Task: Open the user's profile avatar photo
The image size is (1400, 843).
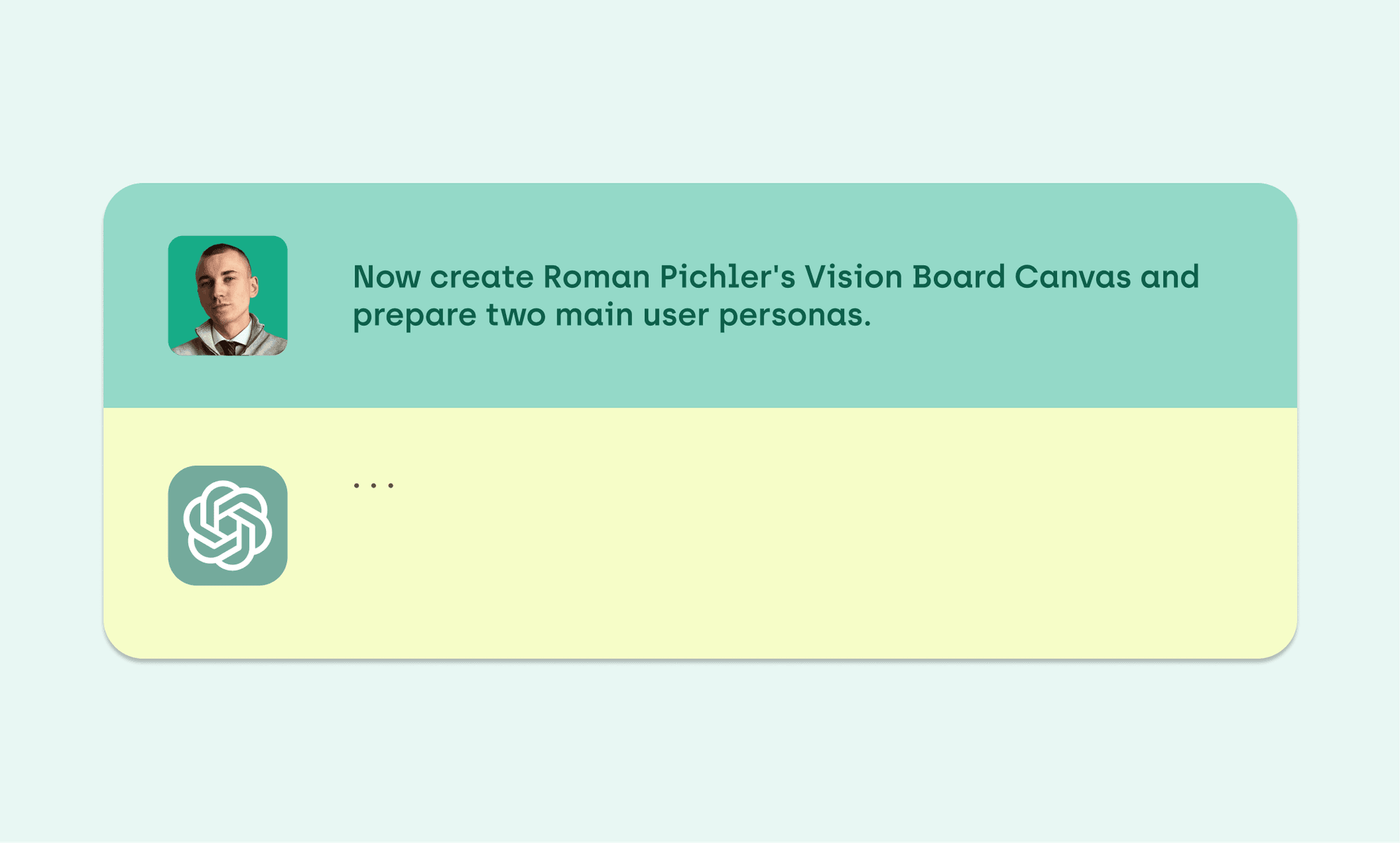Action: pos(227,295)
